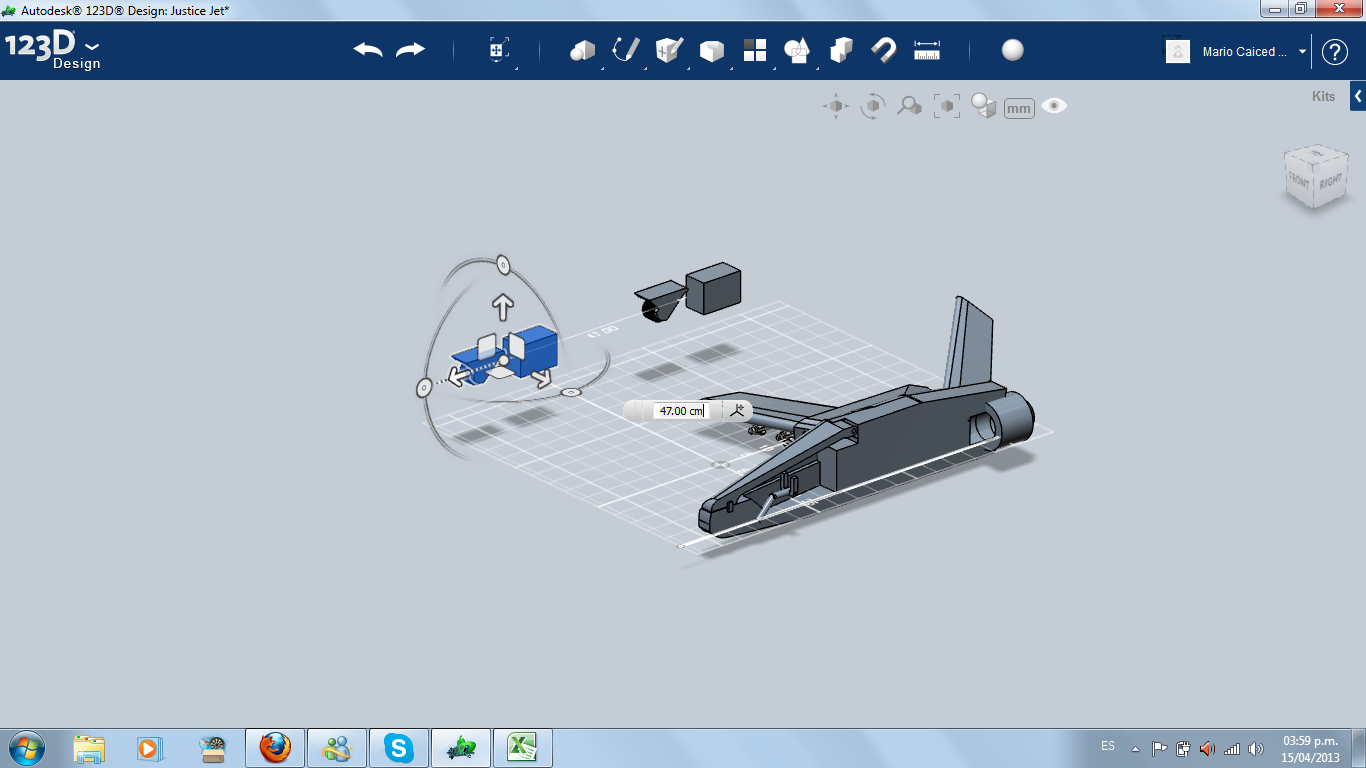
Task: Open the Pattern tool menu
Action: click(x=755, y=50)
